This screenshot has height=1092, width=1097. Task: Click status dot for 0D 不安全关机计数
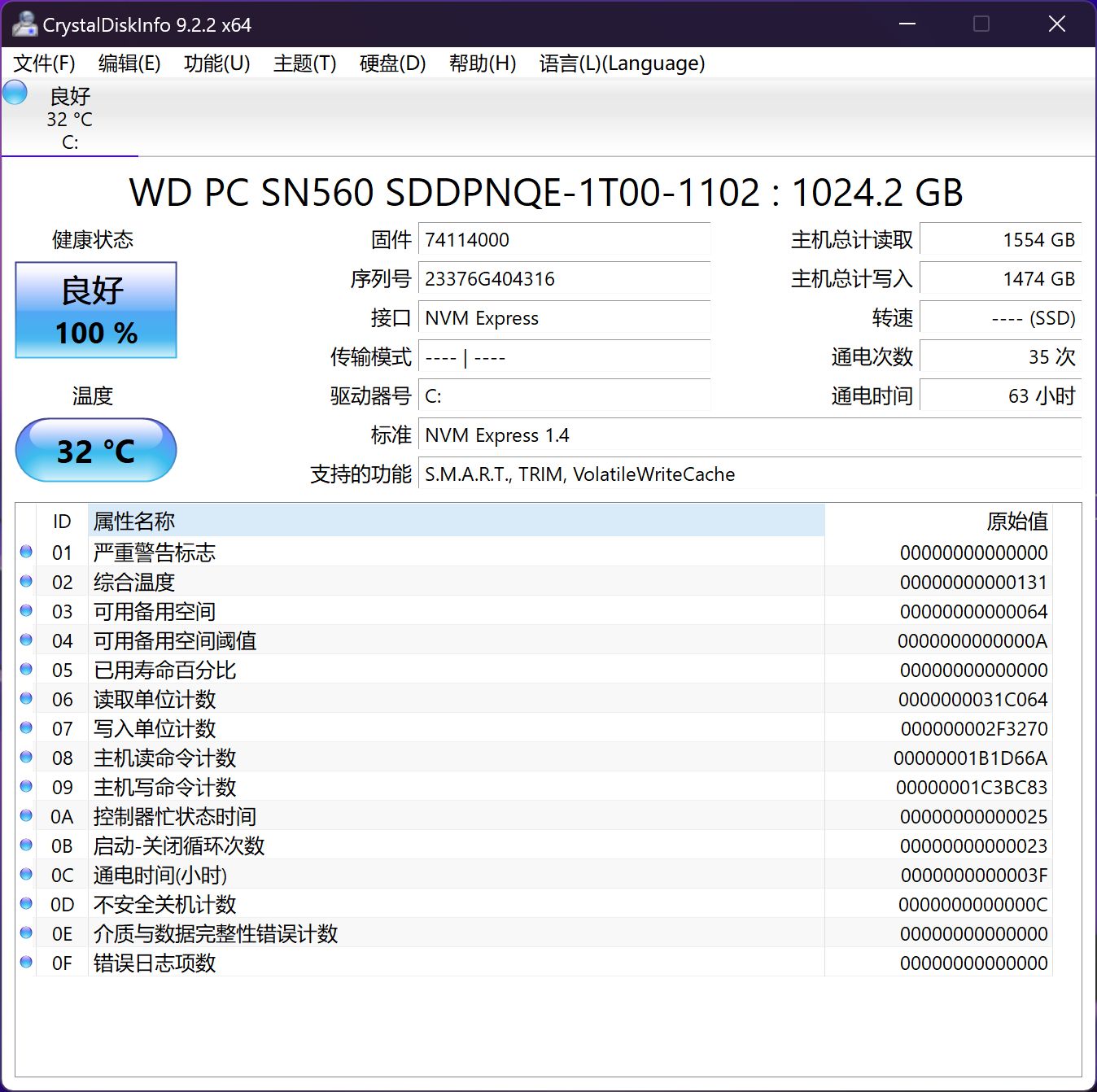pos(26,903)
